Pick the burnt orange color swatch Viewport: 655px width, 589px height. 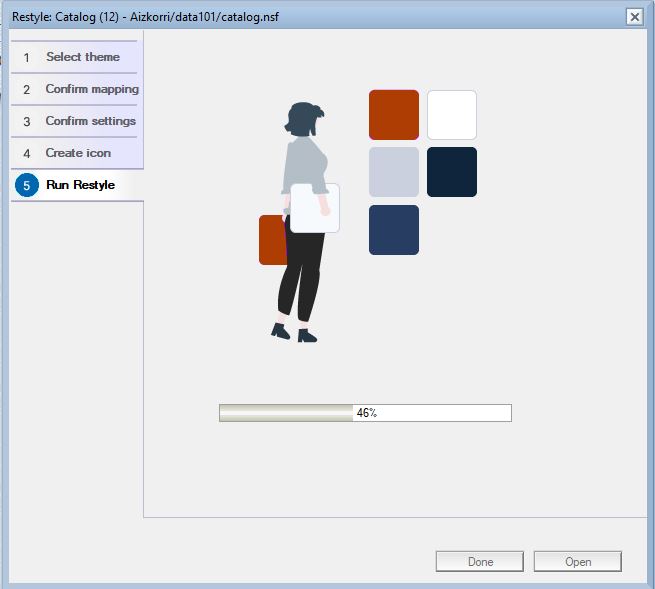click(x=394, y=115)
